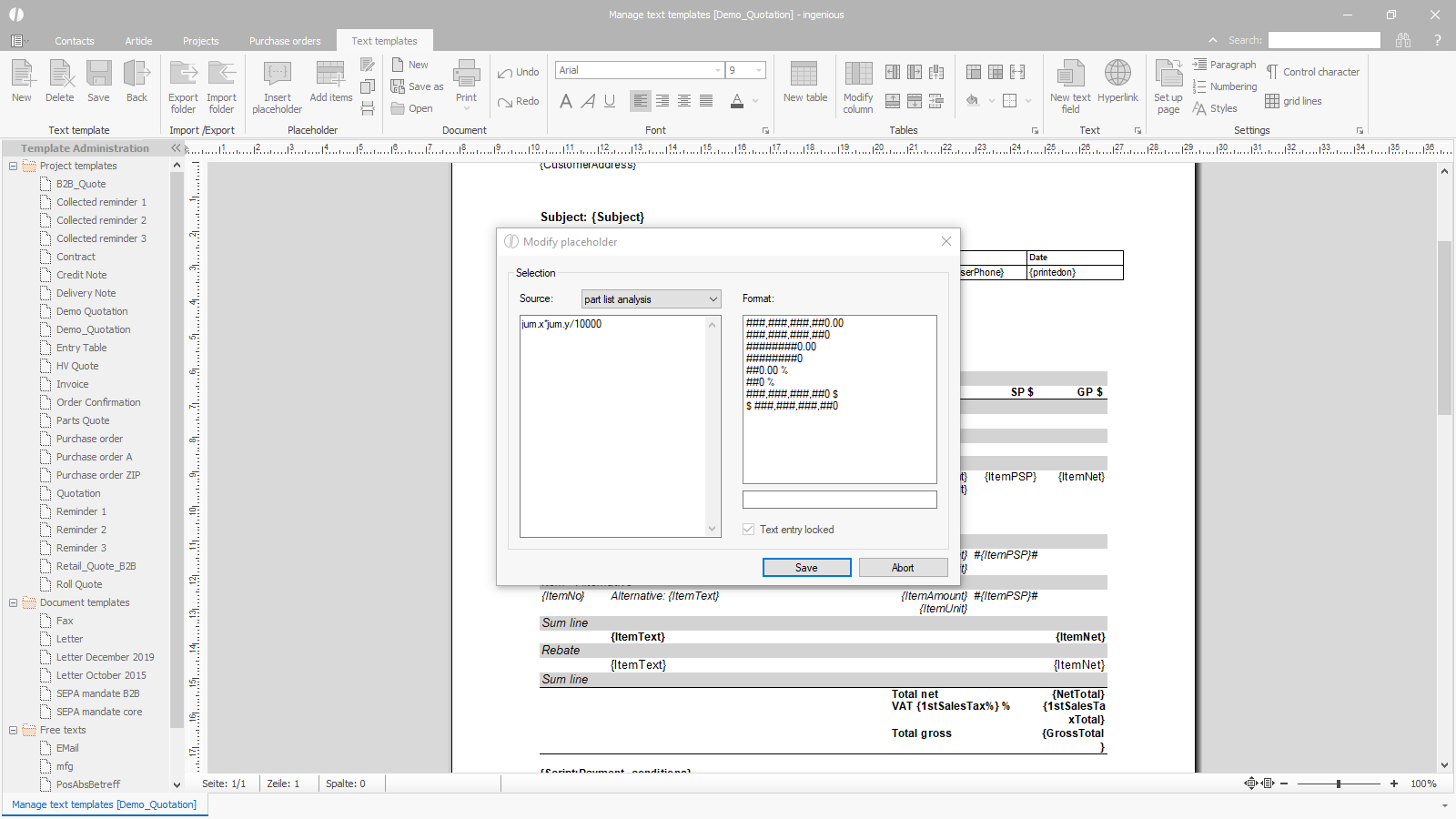Click the Abort button
The height and width of the screenshot is (819, 1456).
click(903, 568)
